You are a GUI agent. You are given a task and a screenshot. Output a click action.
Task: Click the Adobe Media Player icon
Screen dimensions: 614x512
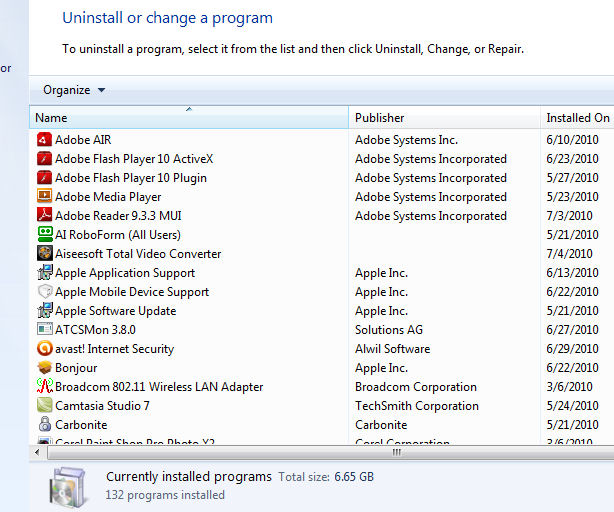tap(44, 196)
